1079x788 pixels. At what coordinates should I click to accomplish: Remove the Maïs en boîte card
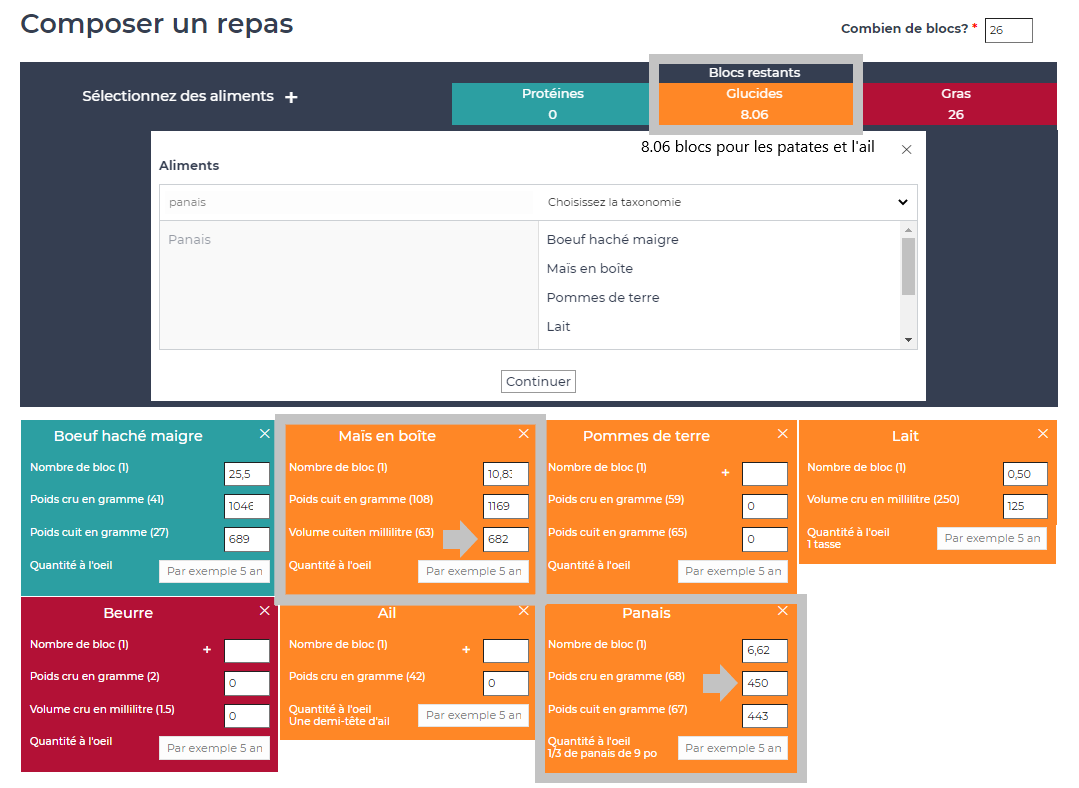pos(523,434)
